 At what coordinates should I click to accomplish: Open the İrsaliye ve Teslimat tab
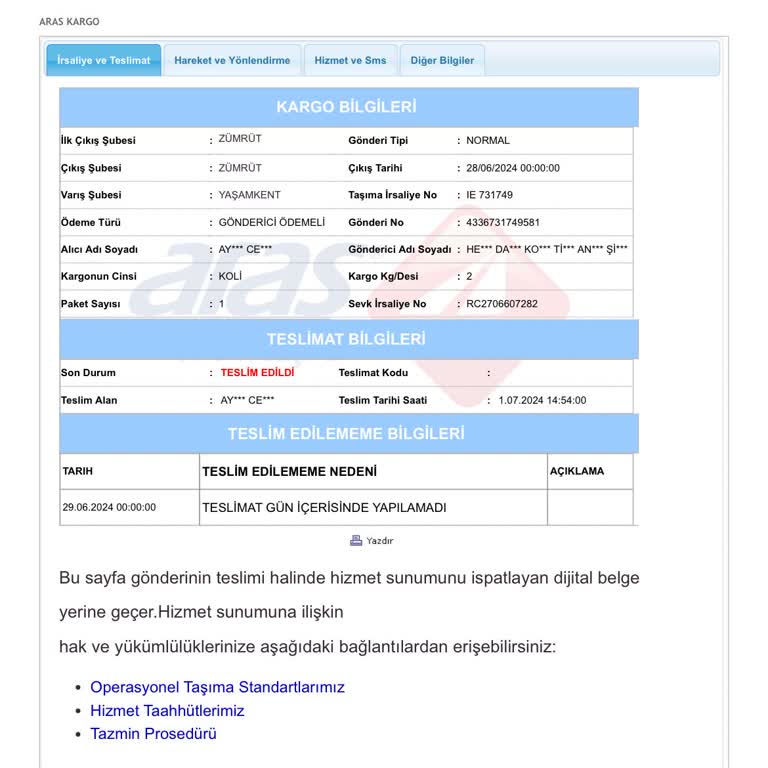click(x=103, y=60)
